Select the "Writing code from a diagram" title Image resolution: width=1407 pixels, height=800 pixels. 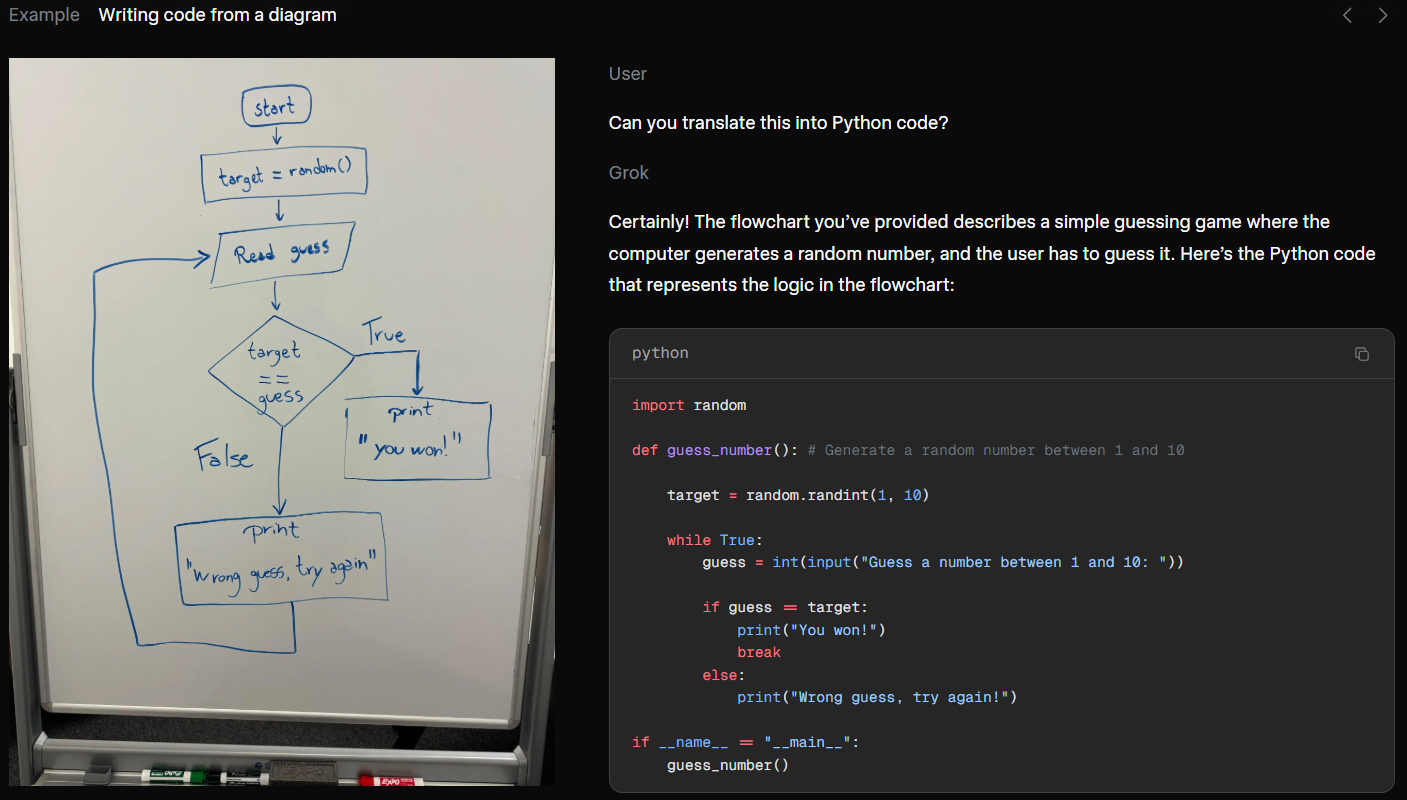coord(217,15)
